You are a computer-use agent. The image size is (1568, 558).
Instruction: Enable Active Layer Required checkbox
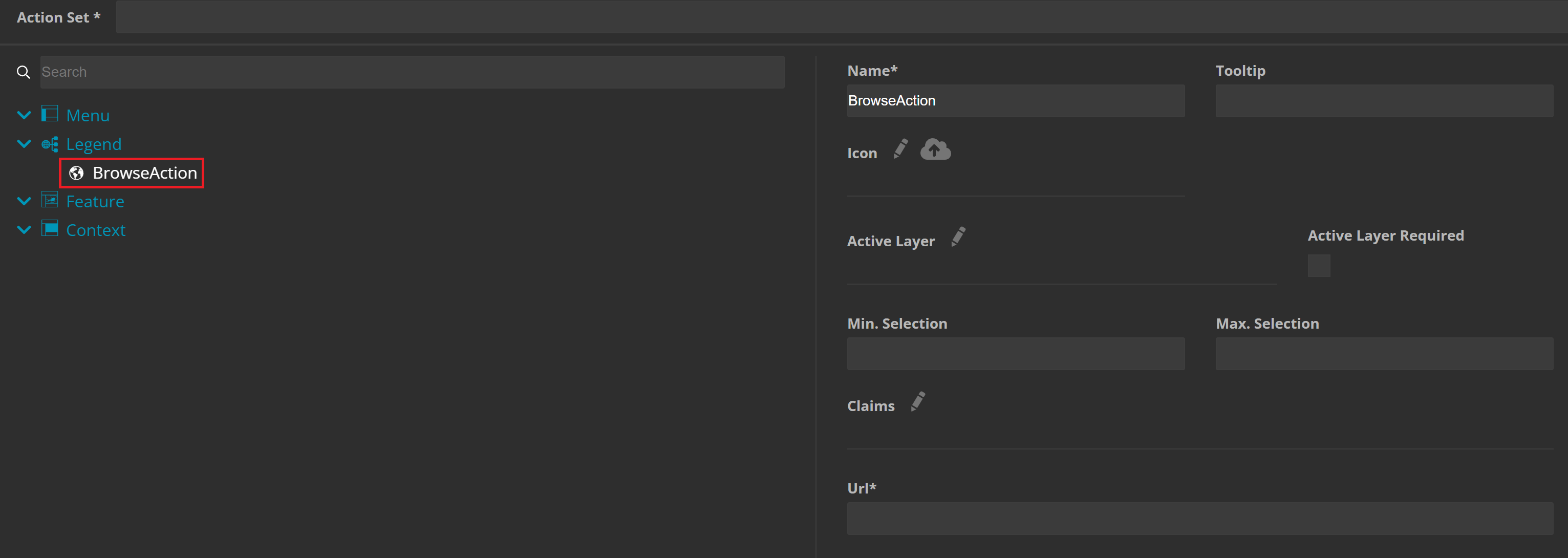pyautogui.click(x=1318, y=266)
